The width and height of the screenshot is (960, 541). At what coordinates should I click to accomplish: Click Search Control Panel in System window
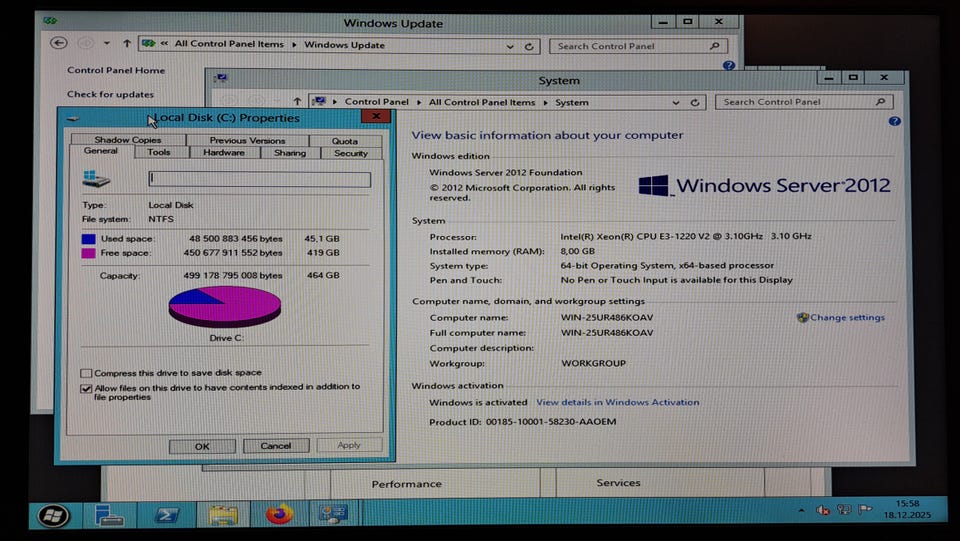coord(796,102)
